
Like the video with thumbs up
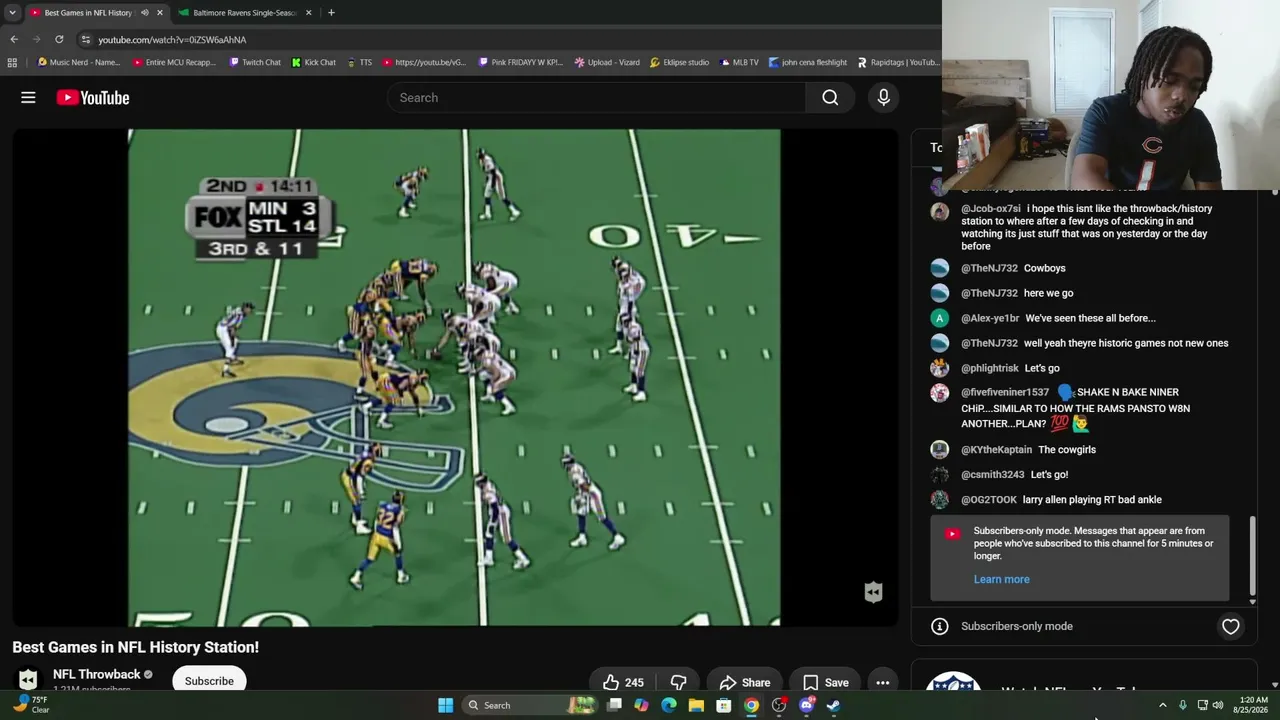[x=622, y=683]
